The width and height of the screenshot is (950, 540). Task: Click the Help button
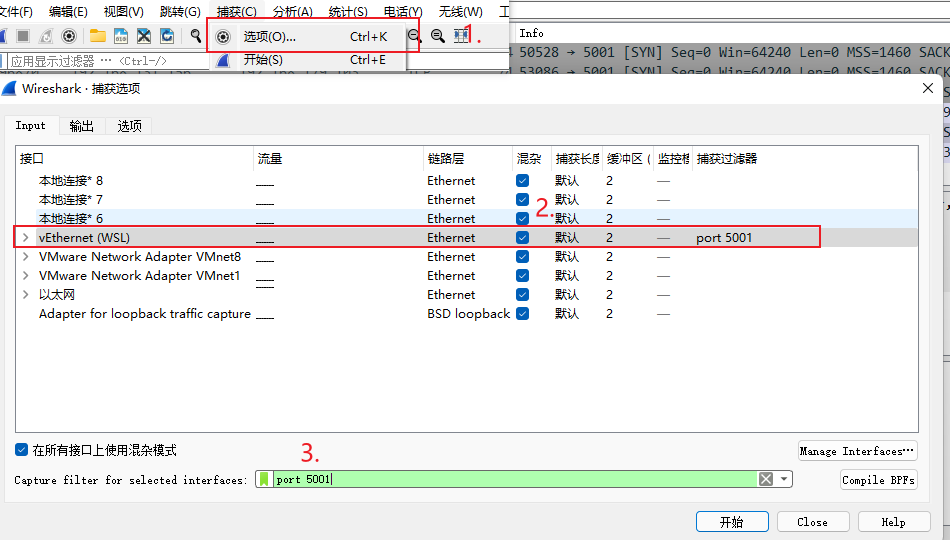click(894, 522)
